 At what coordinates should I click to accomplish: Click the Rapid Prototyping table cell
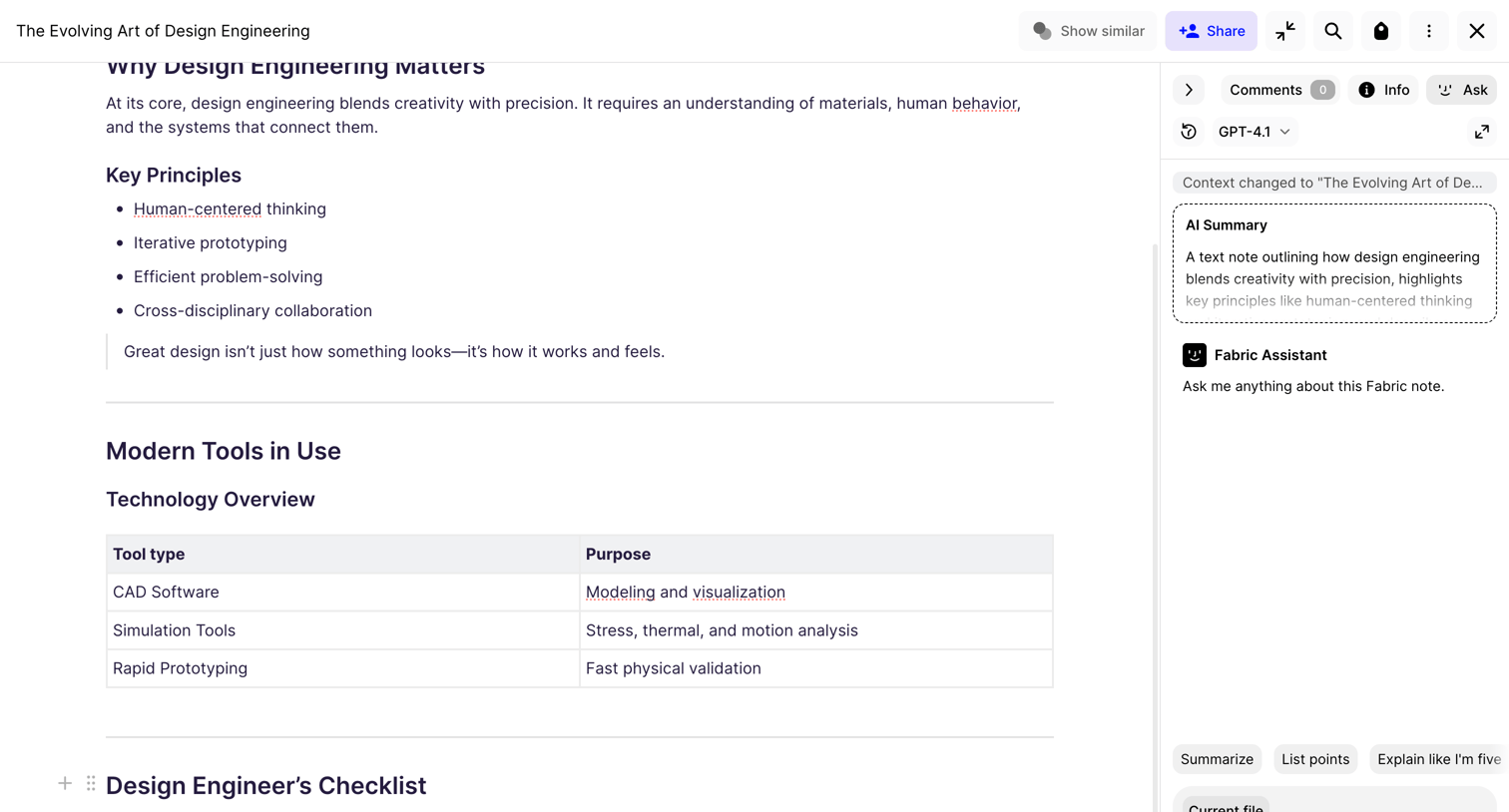point(343,668)
